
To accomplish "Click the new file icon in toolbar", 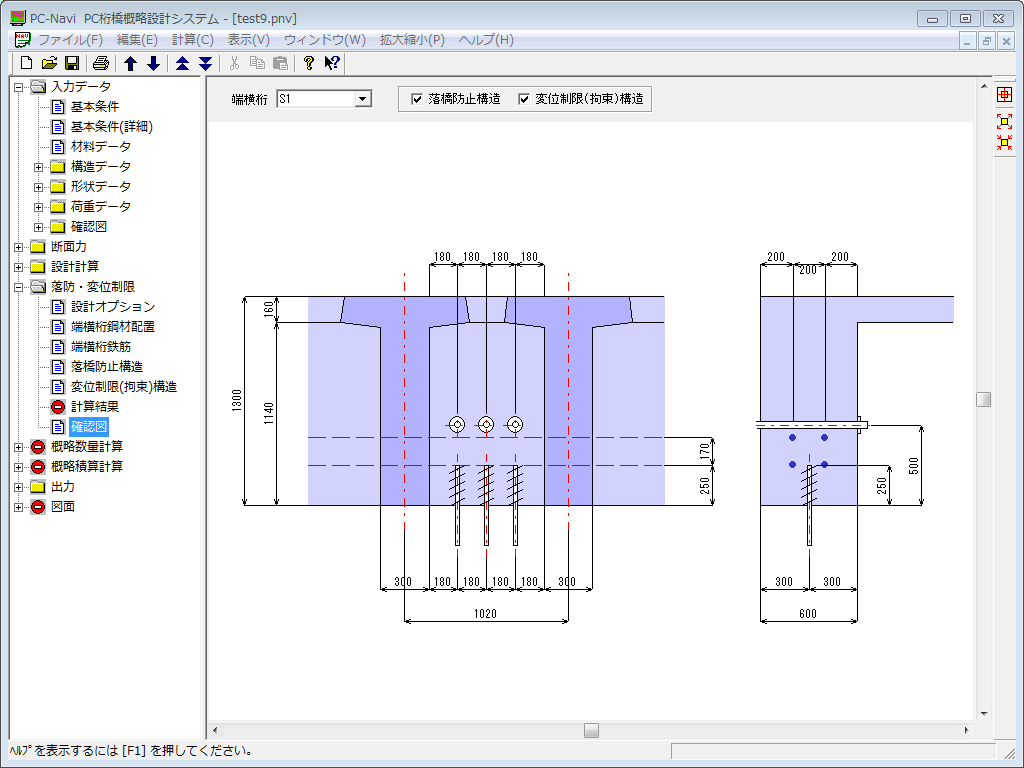I will coord(26,63).
